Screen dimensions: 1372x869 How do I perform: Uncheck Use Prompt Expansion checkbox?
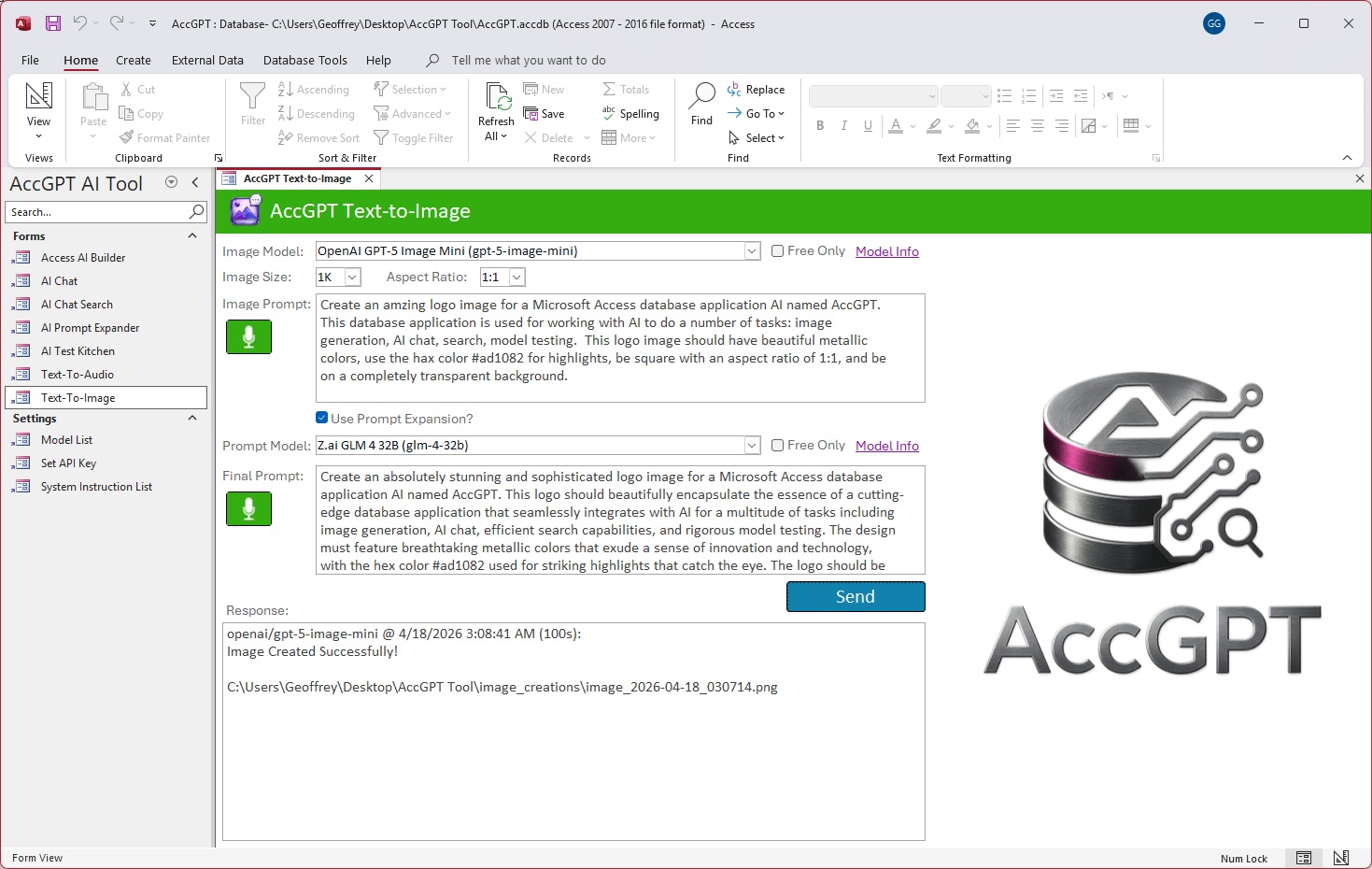click(322, 418)
